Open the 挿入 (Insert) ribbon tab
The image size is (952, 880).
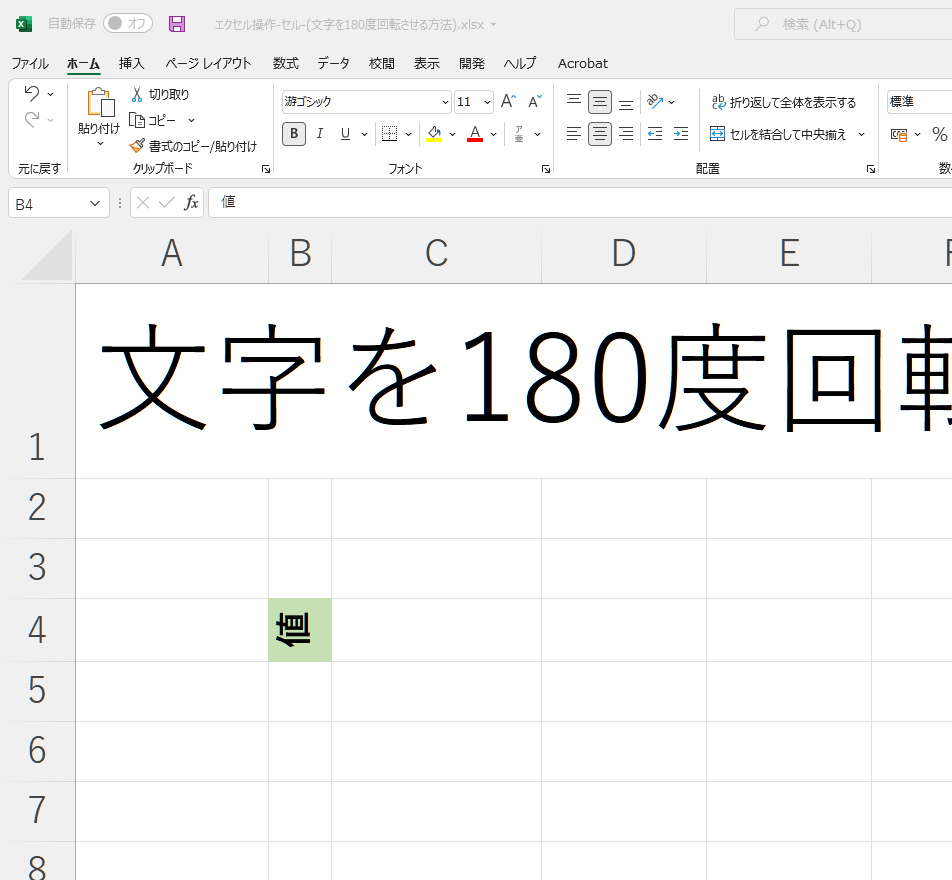tap(132, 63)
